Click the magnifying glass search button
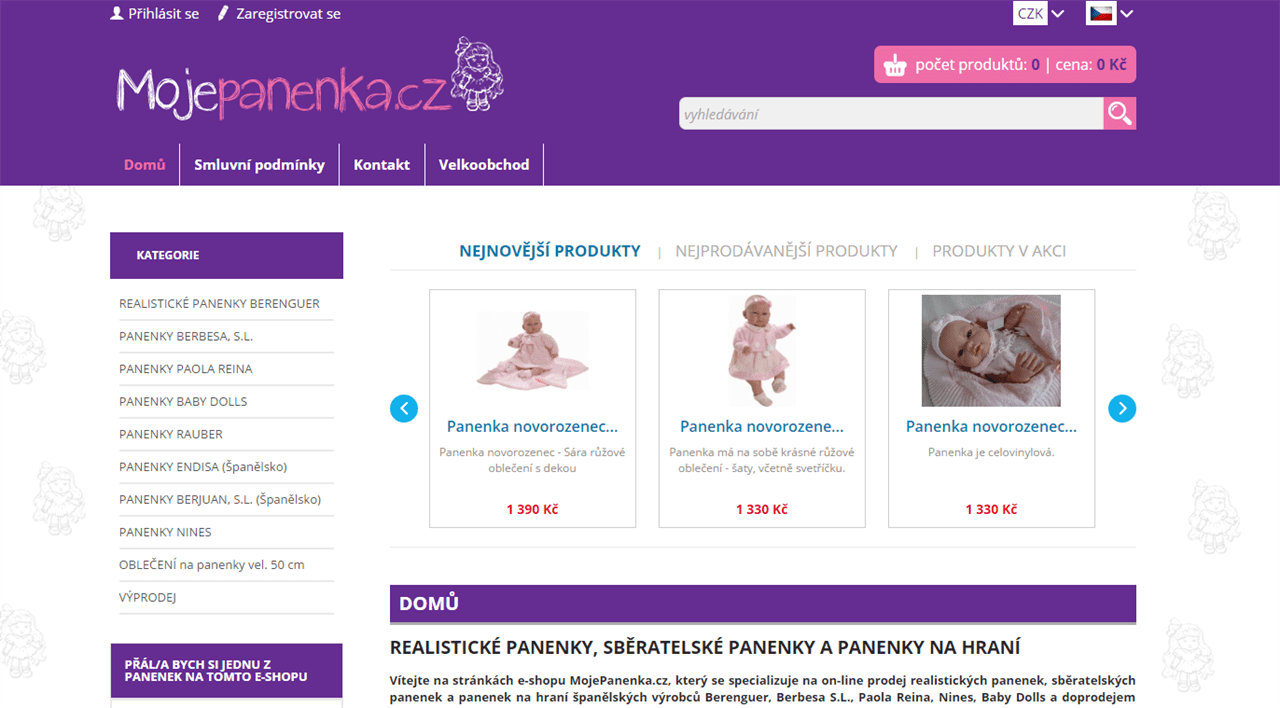 pos(1120,113)
